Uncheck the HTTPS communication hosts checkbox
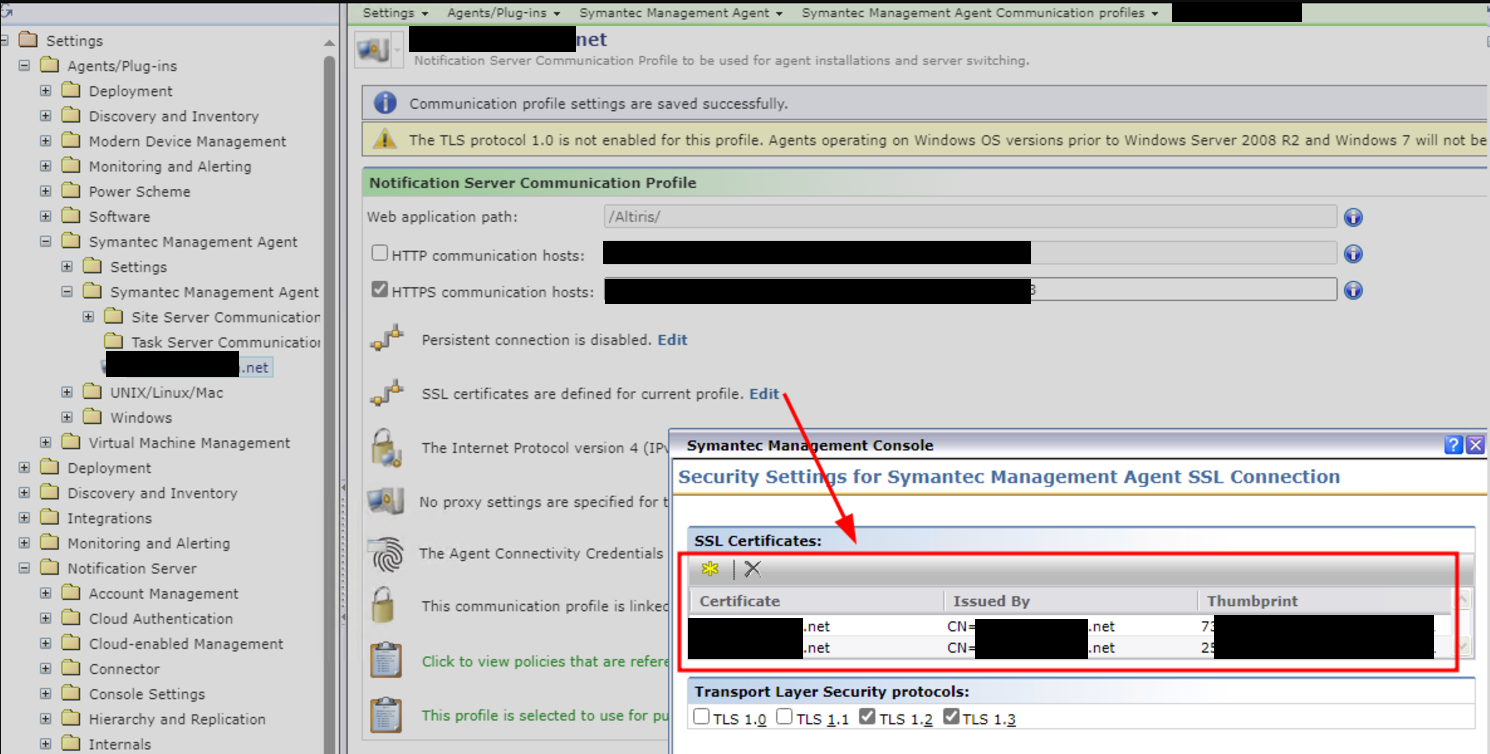Image resolution: width=1490 pixels, height=754 pixels. click(x=379, y=290)
